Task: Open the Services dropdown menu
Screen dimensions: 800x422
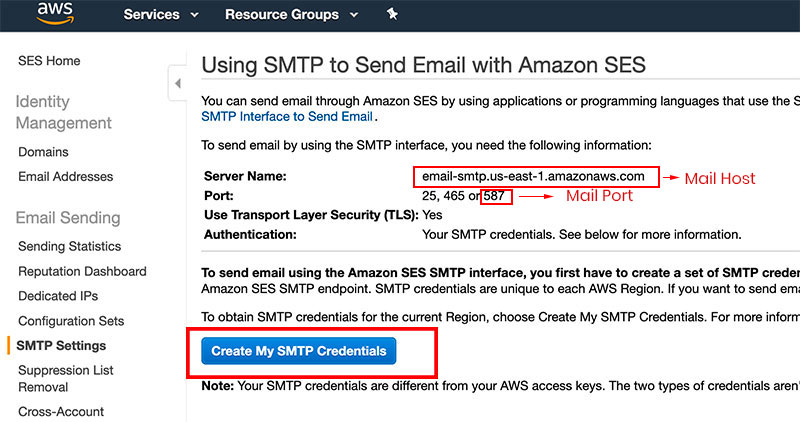Action: click(160, 15)
